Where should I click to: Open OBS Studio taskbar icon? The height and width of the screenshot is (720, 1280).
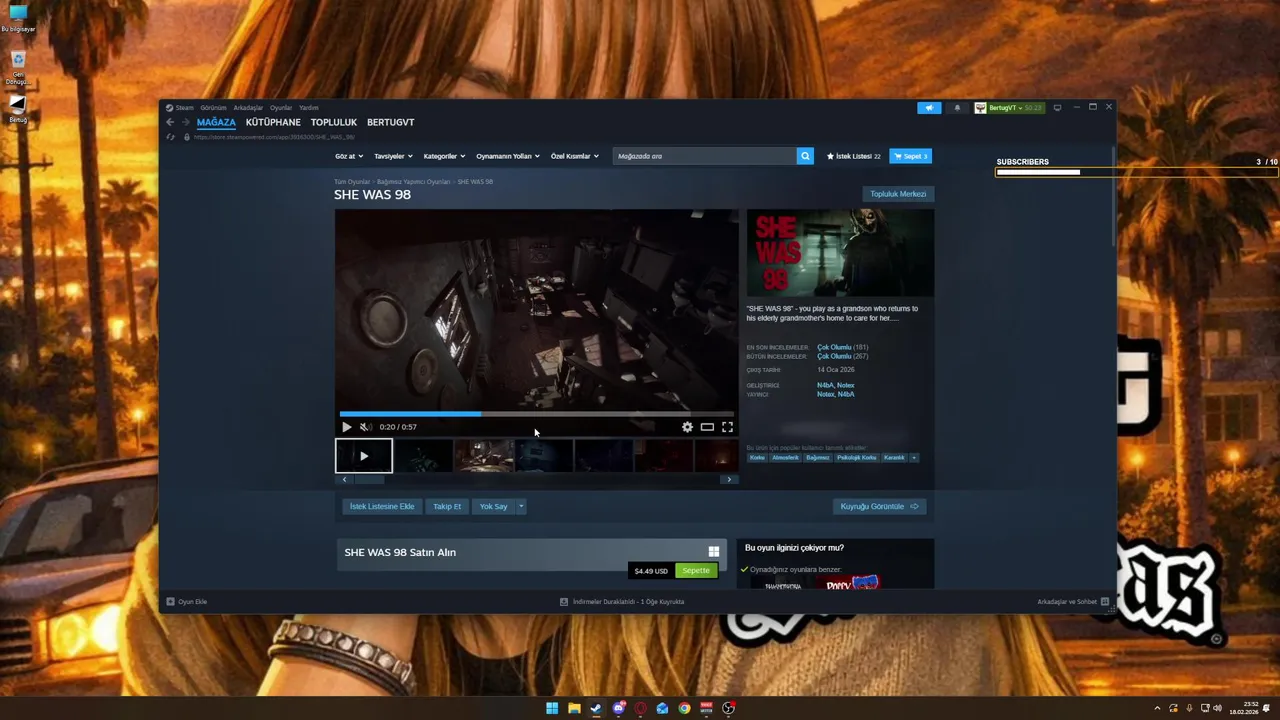click(728, 708)
